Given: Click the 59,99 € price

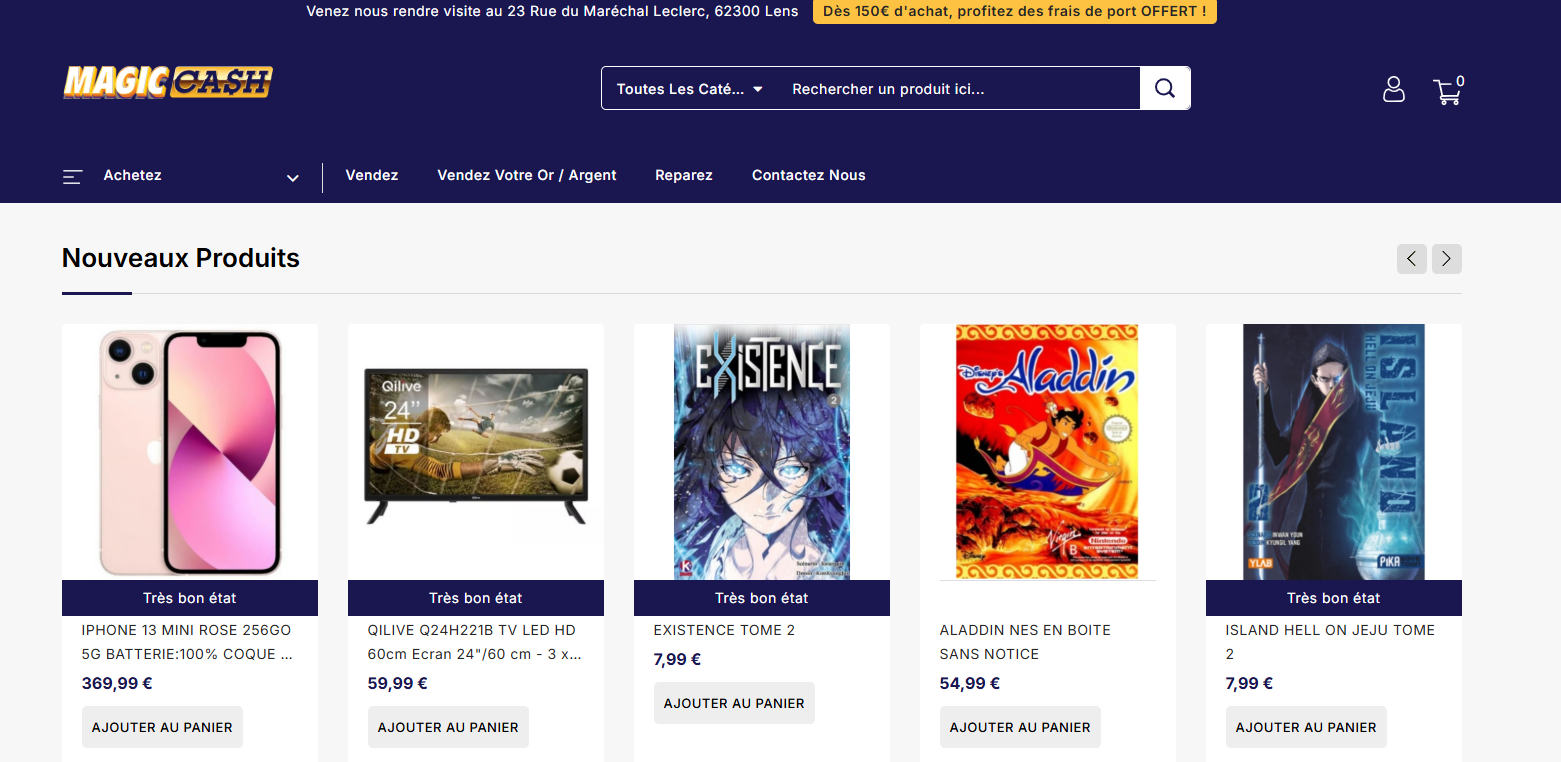Looking at the screenshot, I should [398, 684].
